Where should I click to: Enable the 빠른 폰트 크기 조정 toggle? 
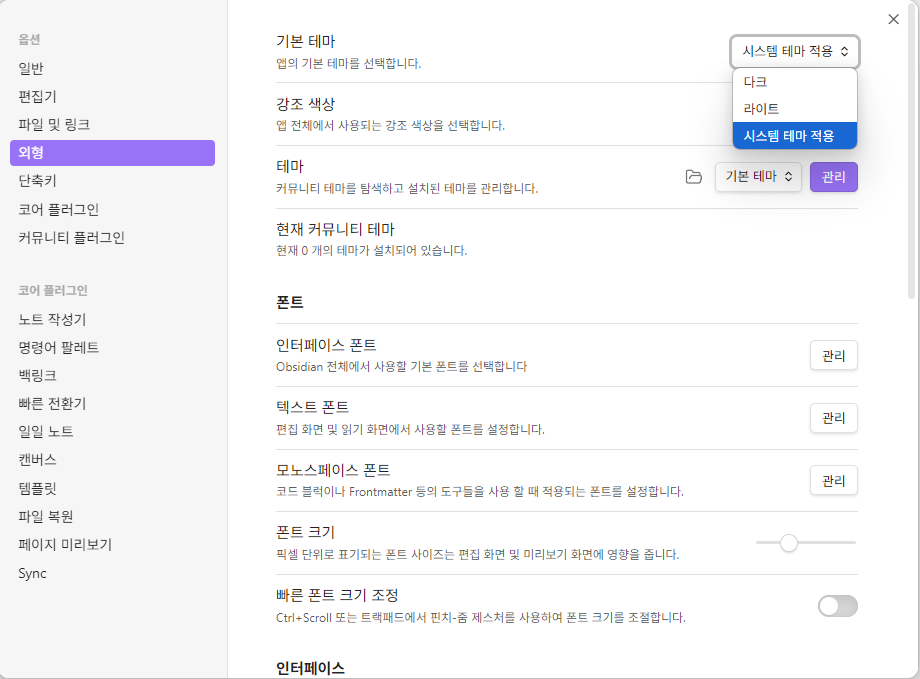837,606
